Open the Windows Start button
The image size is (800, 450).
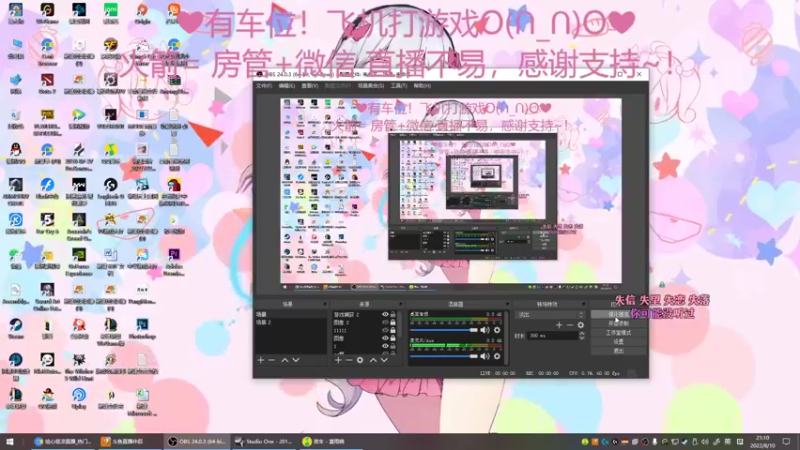pos(10,442)
